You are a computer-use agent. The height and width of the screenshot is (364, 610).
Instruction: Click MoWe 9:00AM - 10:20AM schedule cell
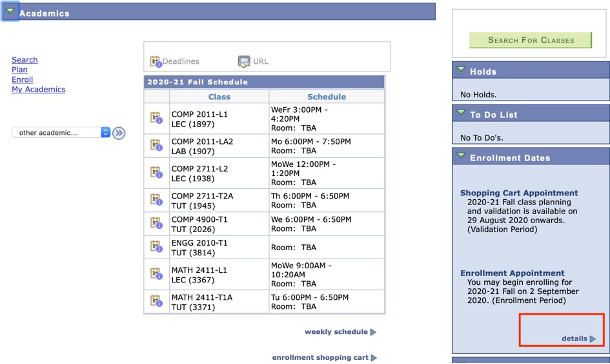point(327,275)
